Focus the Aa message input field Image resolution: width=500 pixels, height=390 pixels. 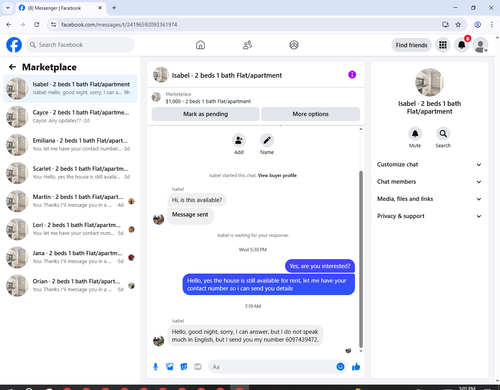[x=272, y=367]
